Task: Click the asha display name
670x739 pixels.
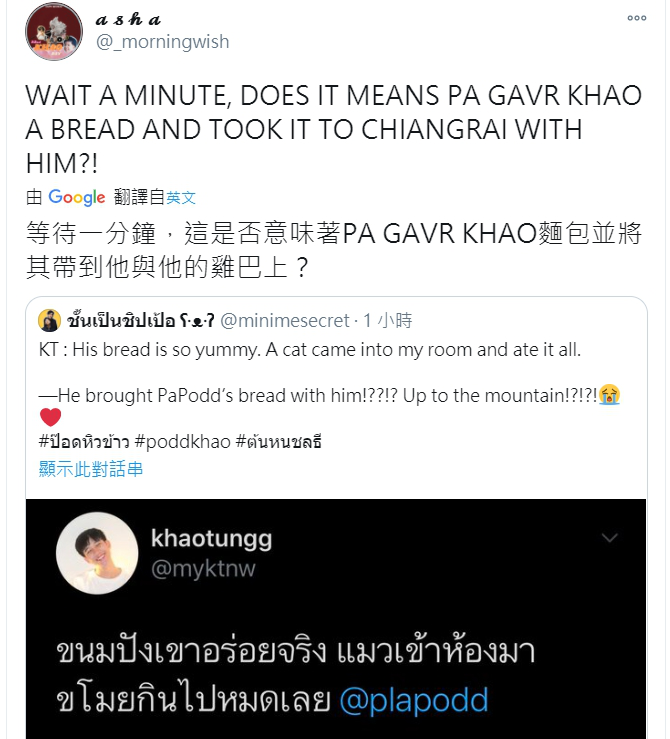Action: (128, 19)
